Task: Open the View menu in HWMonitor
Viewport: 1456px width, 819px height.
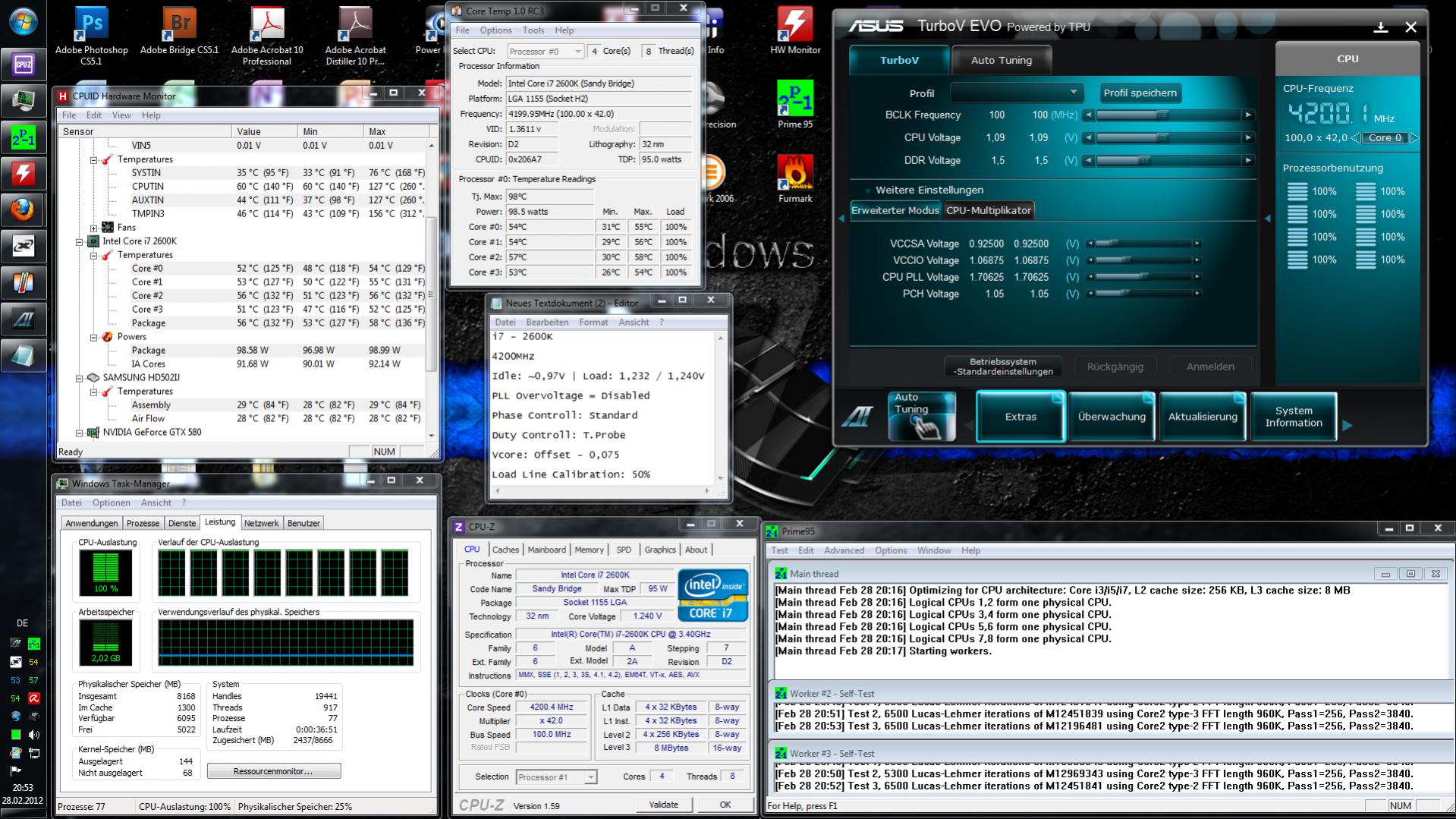Action: pos(121,115)
